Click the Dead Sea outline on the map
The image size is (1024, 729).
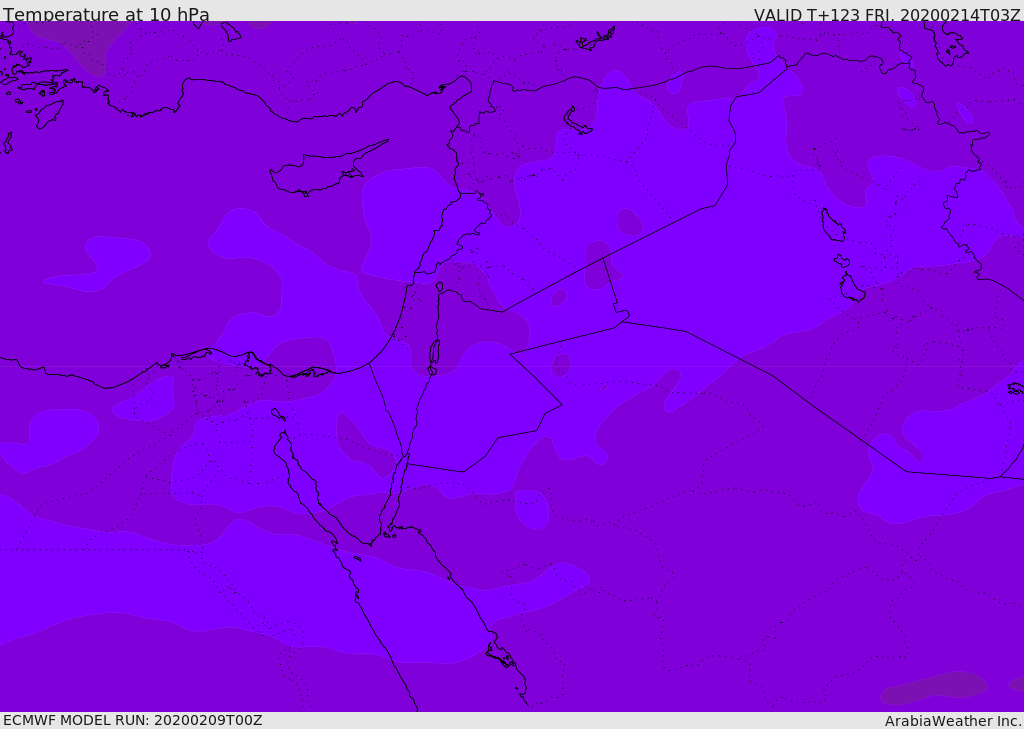[x=434, y=353]
